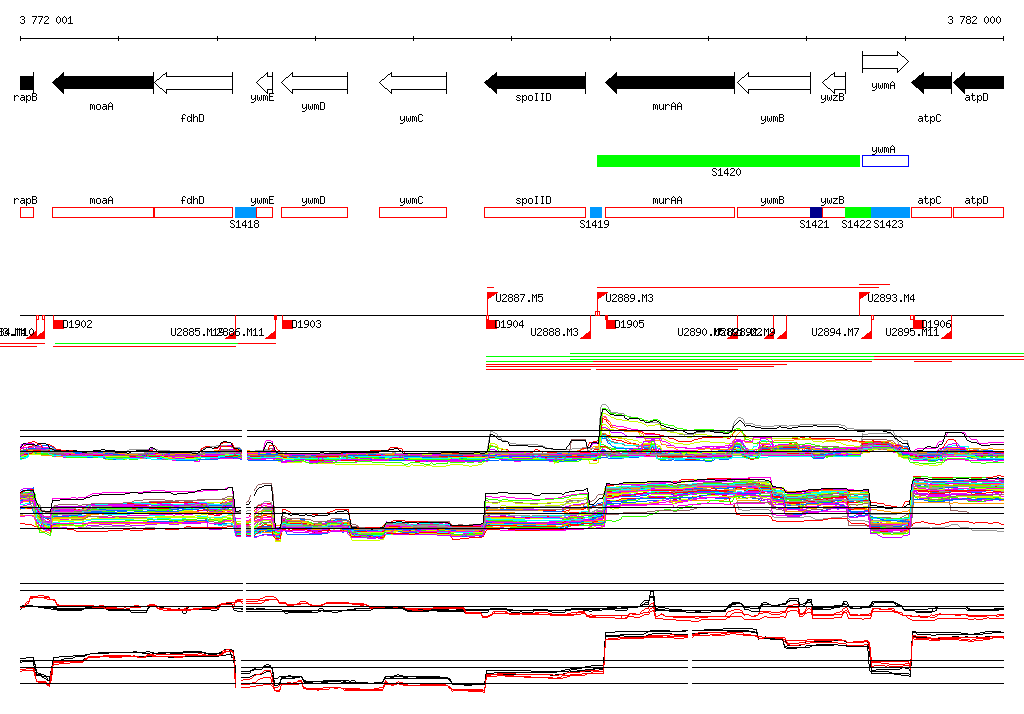Select the red D1903 downshift marker
Image resolution: width=1024 pixels, height=714 pixels.
click(287, 324)
